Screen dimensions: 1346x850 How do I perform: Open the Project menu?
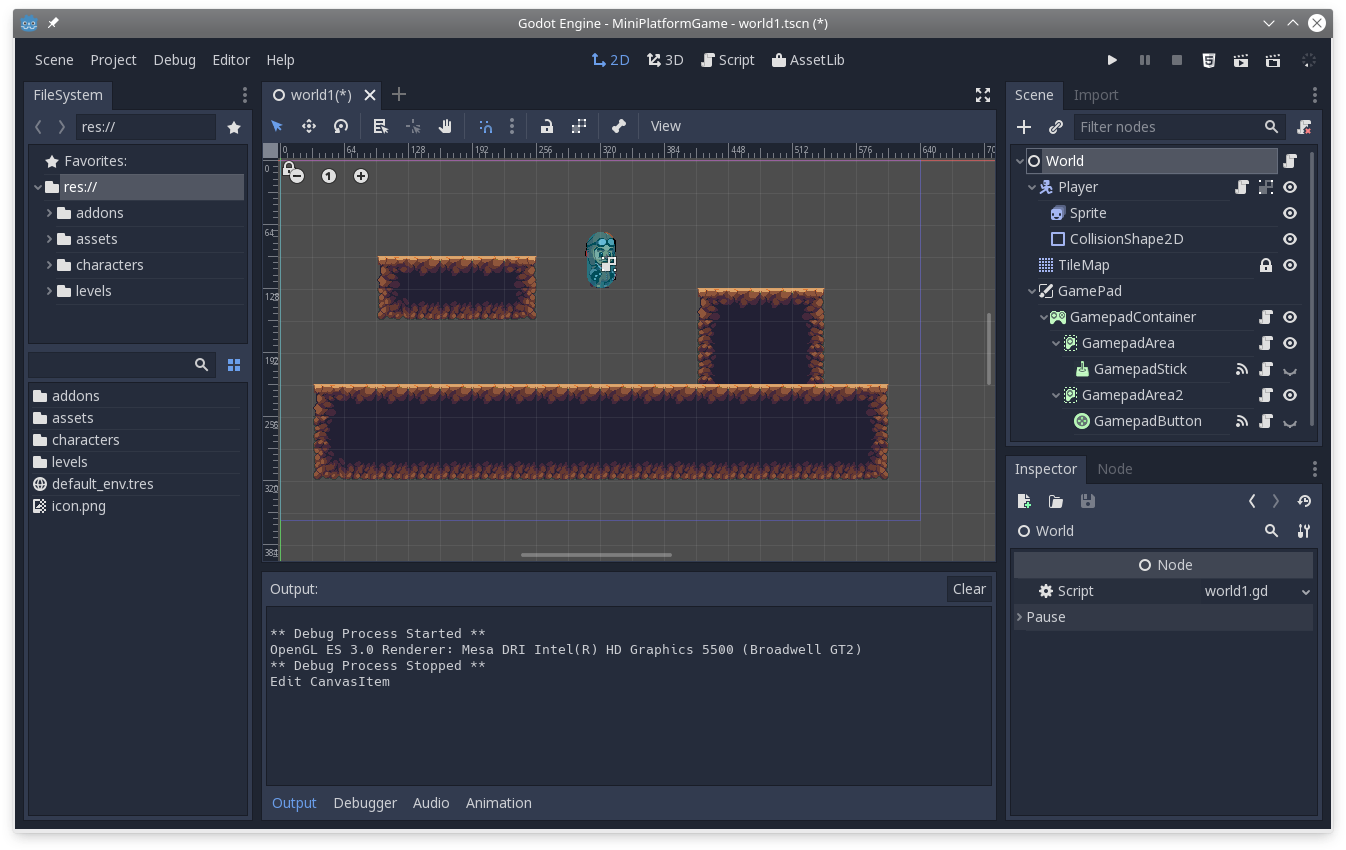(x=113, y=60)
